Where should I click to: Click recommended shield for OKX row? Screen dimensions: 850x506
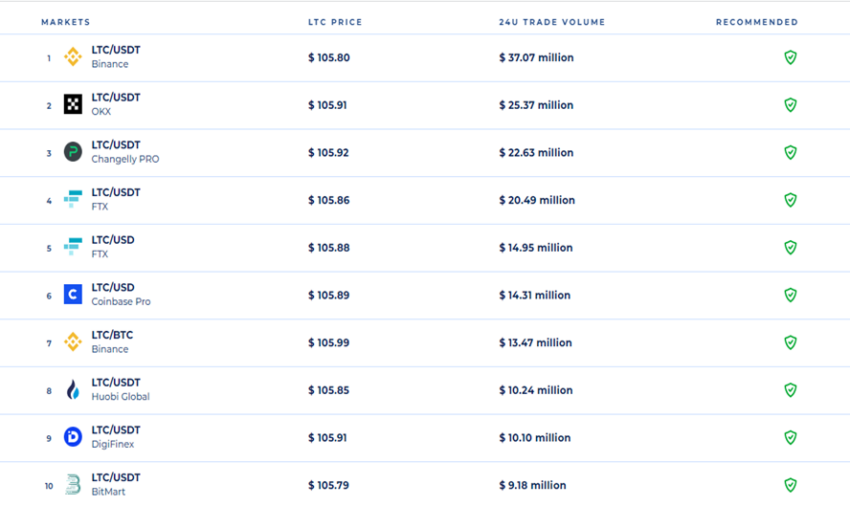[790, 105]
